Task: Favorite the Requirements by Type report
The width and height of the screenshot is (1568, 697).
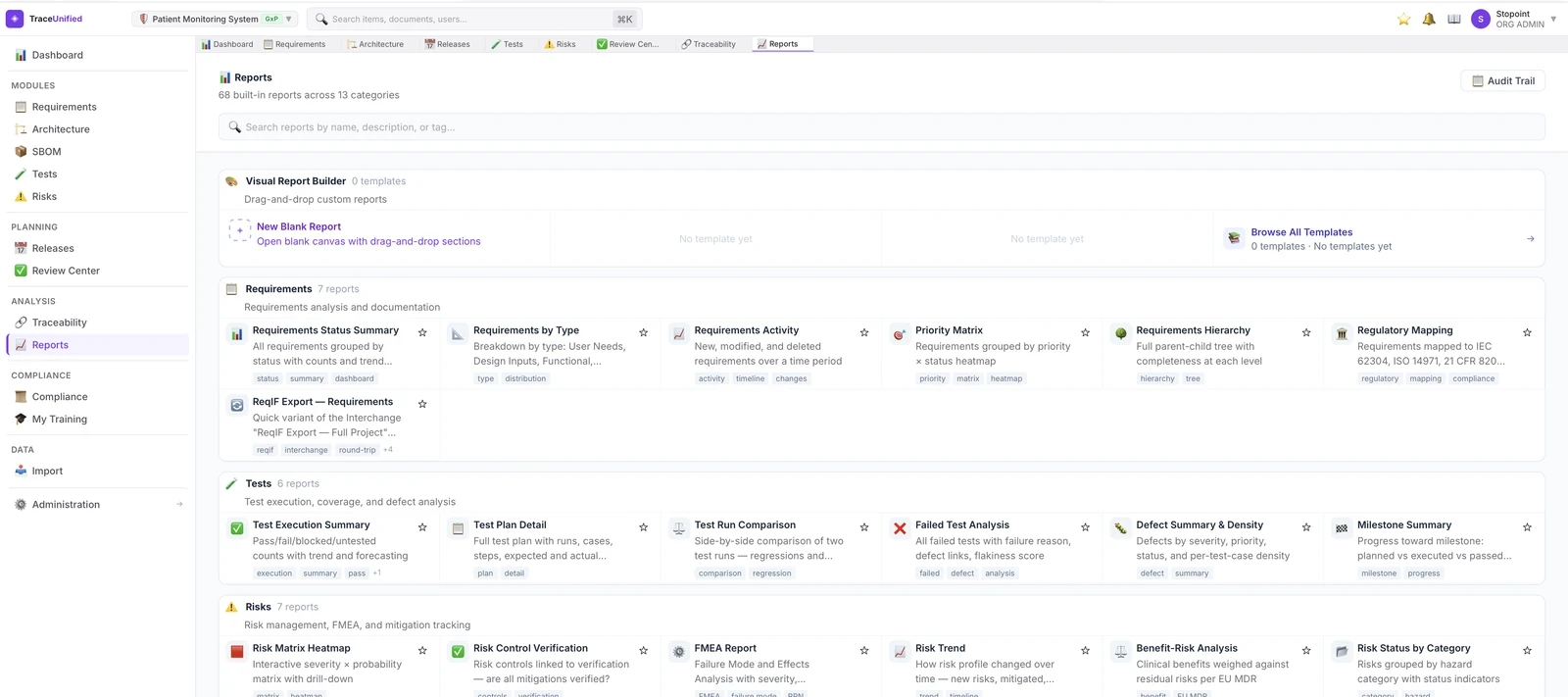Action: pyautogui.click(x=643, y=332)
